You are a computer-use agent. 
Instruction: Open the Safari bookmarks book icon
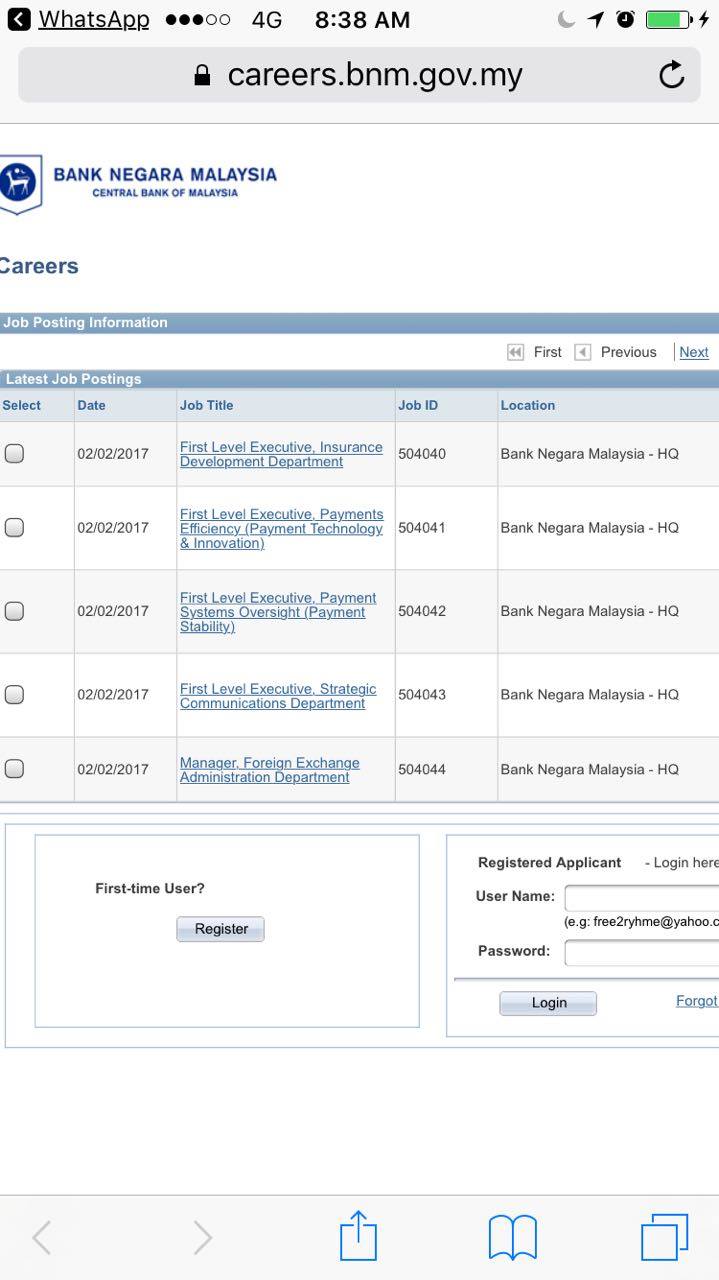click(513, 1238)
